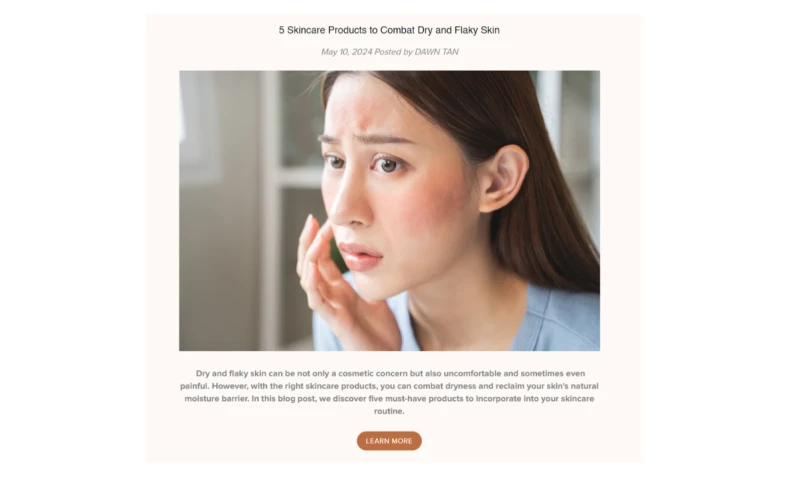The height and width of the screenshot is (480, 800).
Task: Click the 'Posted by' text in byline
Action: (x=393, y=52)
